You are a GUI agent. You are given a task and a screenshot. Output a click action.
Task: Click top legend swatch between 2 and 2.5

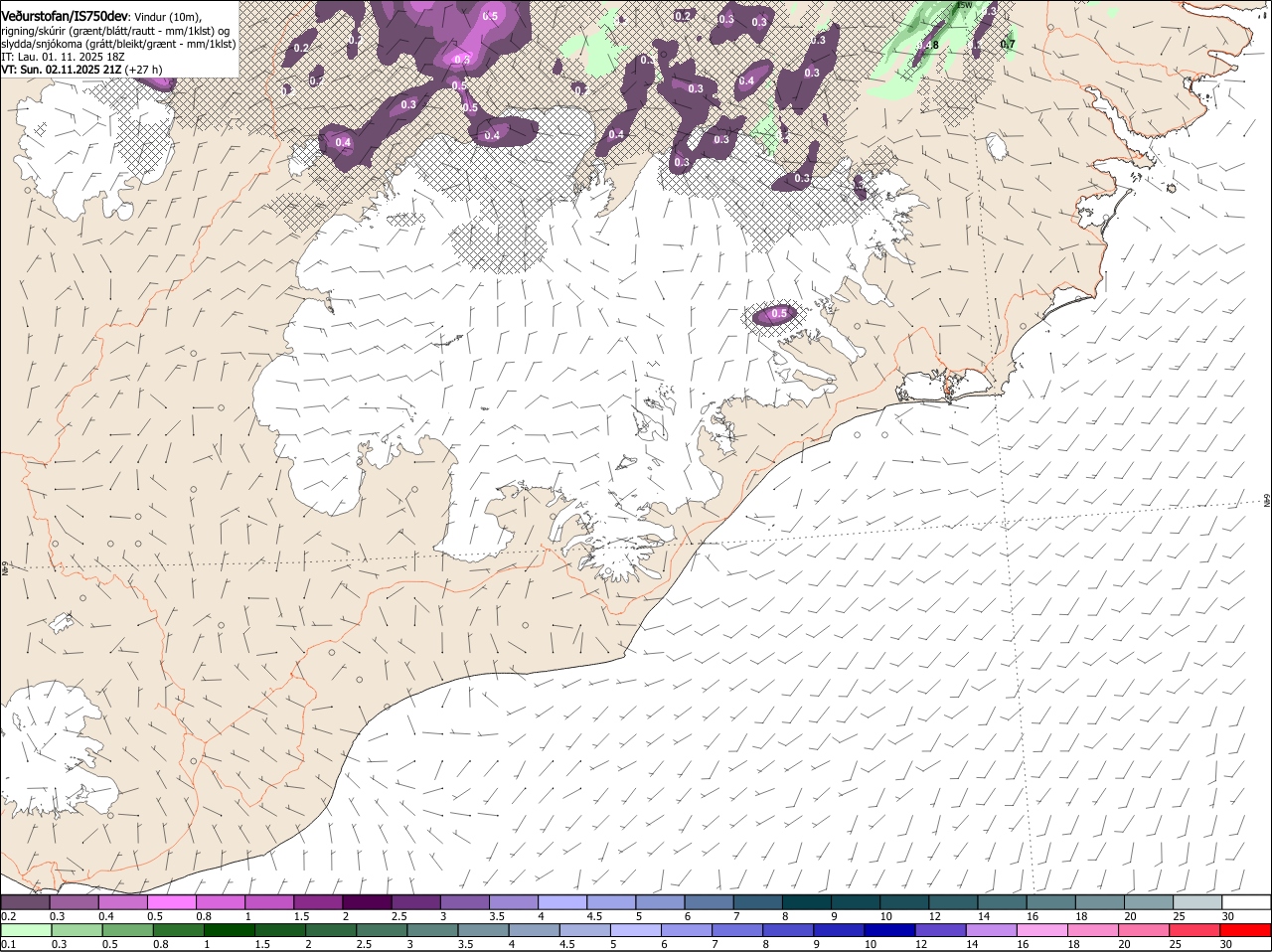pos(367,901)
